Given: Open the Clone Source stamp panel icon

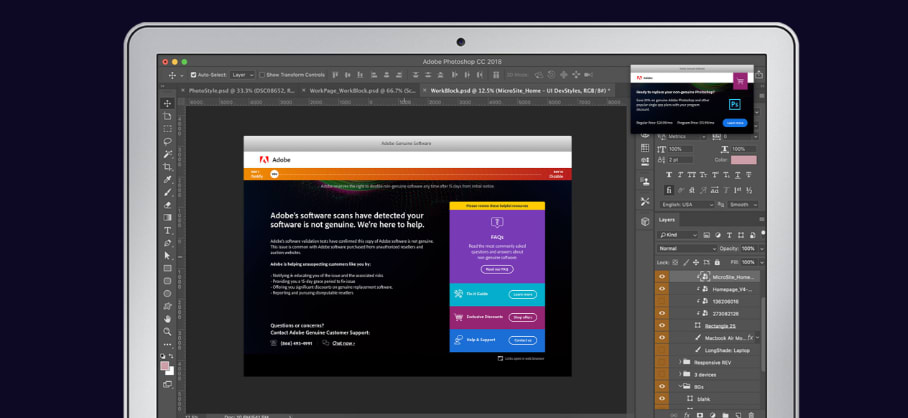Looking at the screenshot, I should tap(645, 181).
